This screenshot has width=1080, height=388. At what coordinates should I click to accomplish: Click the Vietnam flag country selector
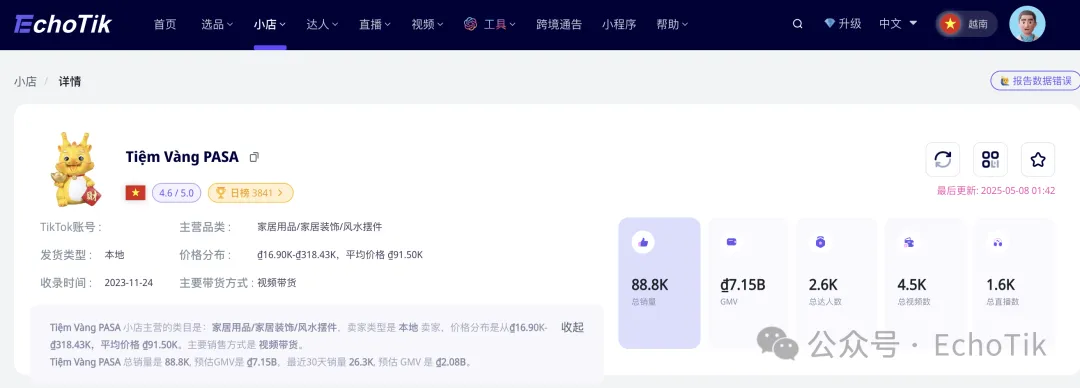(966, 24)
